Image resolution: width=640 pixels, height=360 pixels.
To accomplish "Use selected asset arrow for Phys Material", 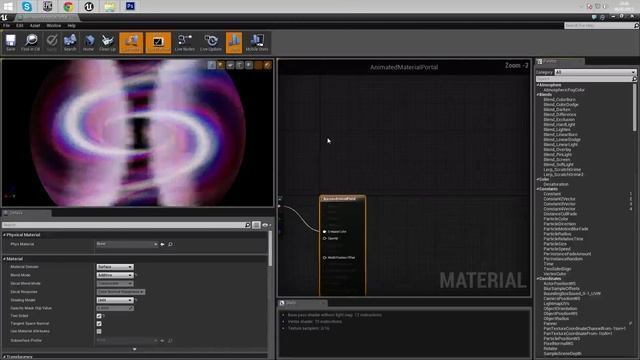I will tap(162, 244).
